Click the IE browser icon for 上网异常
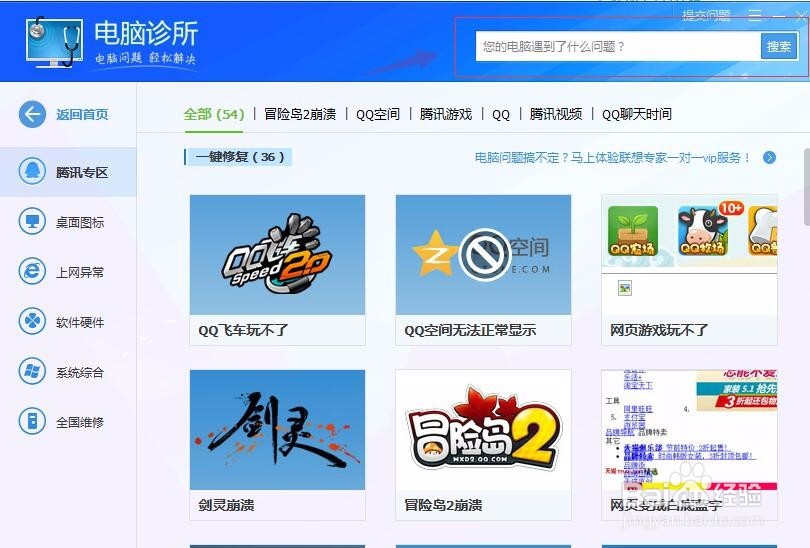This screenshot has height=548, width=810. 32,271
